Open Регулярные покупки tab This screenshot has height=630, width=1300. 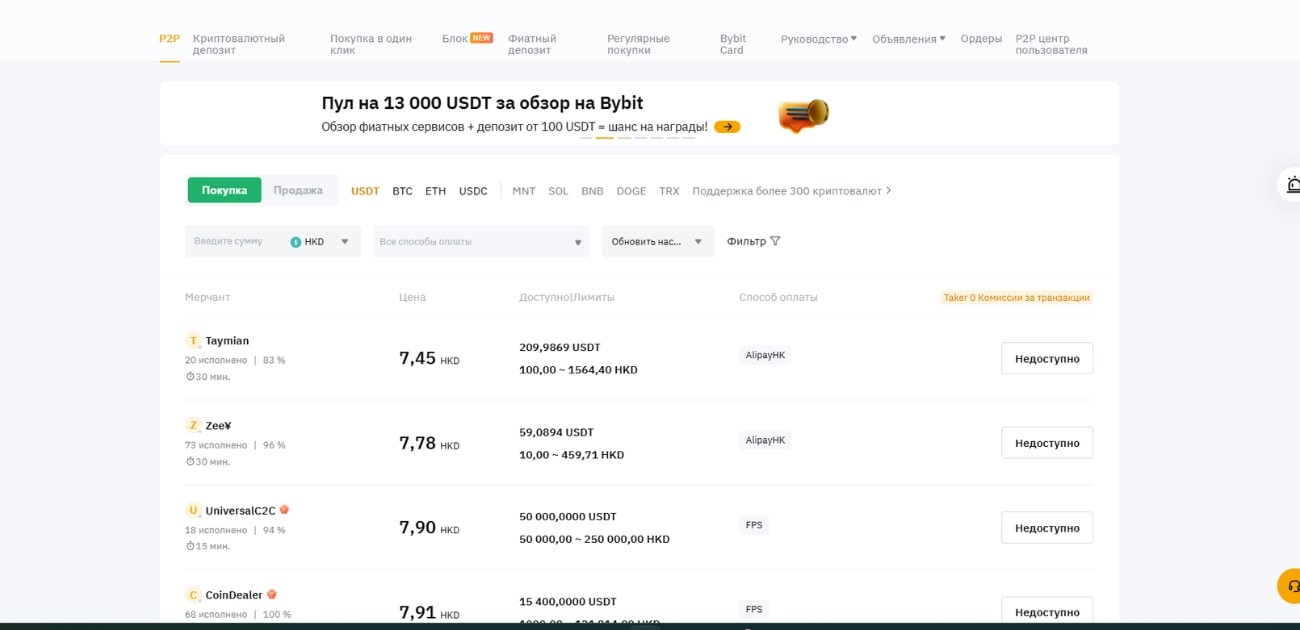[x=638, y=44]
